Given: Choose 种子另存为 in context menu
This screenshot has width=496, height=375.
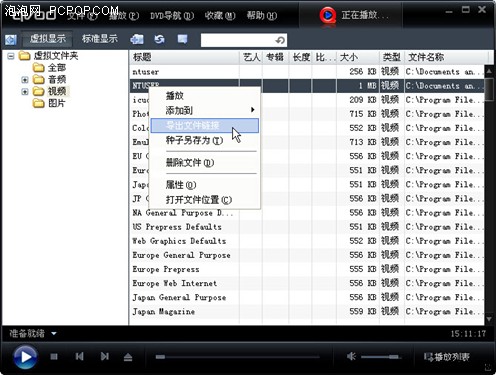Looking at the screenshot, I should pyautogui.click(x=204, y=140).
